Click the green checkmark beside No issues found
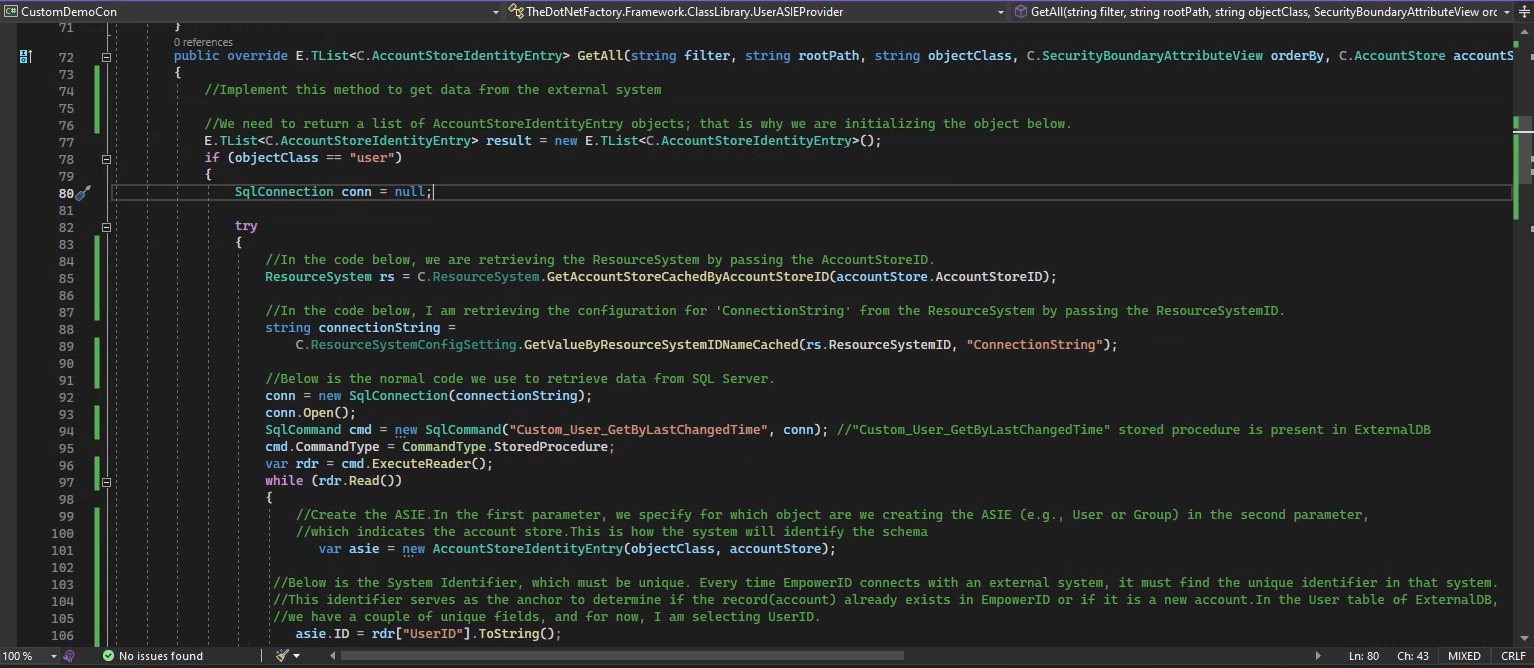 pyautogui.click(x=108, y=656)
